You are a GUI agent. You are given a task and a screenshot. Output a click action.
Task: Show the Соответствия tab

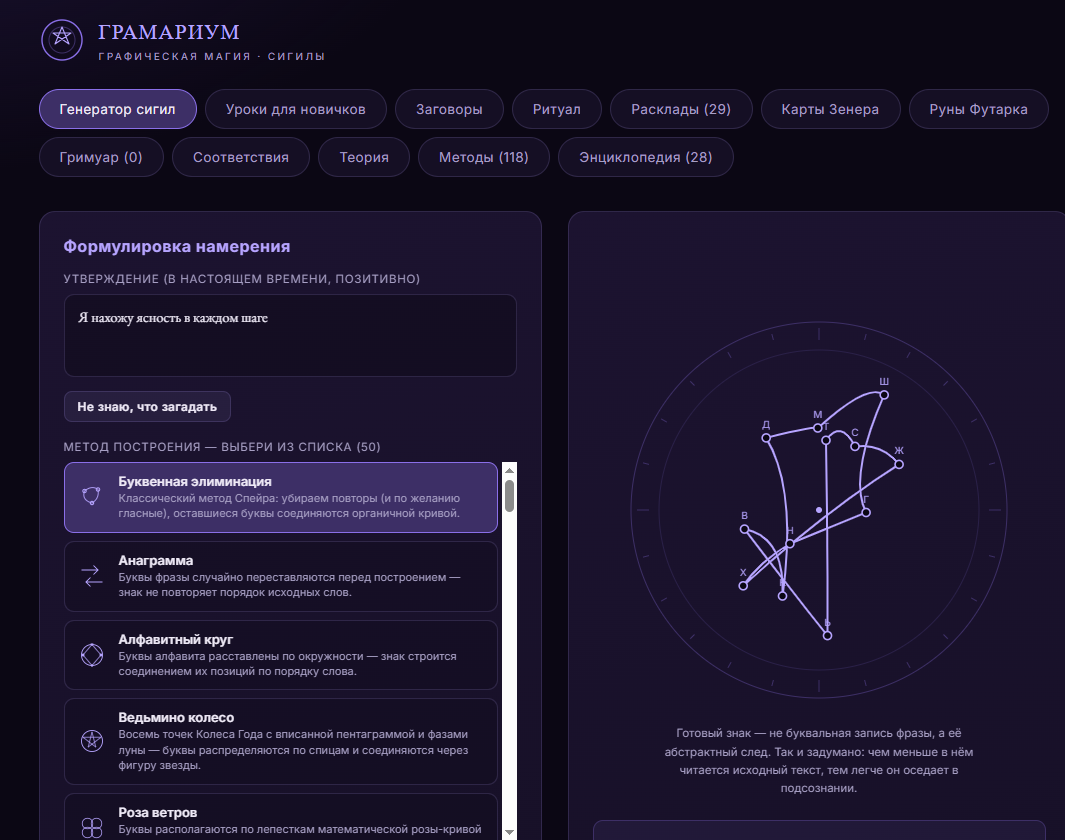[x=240, y=158]
